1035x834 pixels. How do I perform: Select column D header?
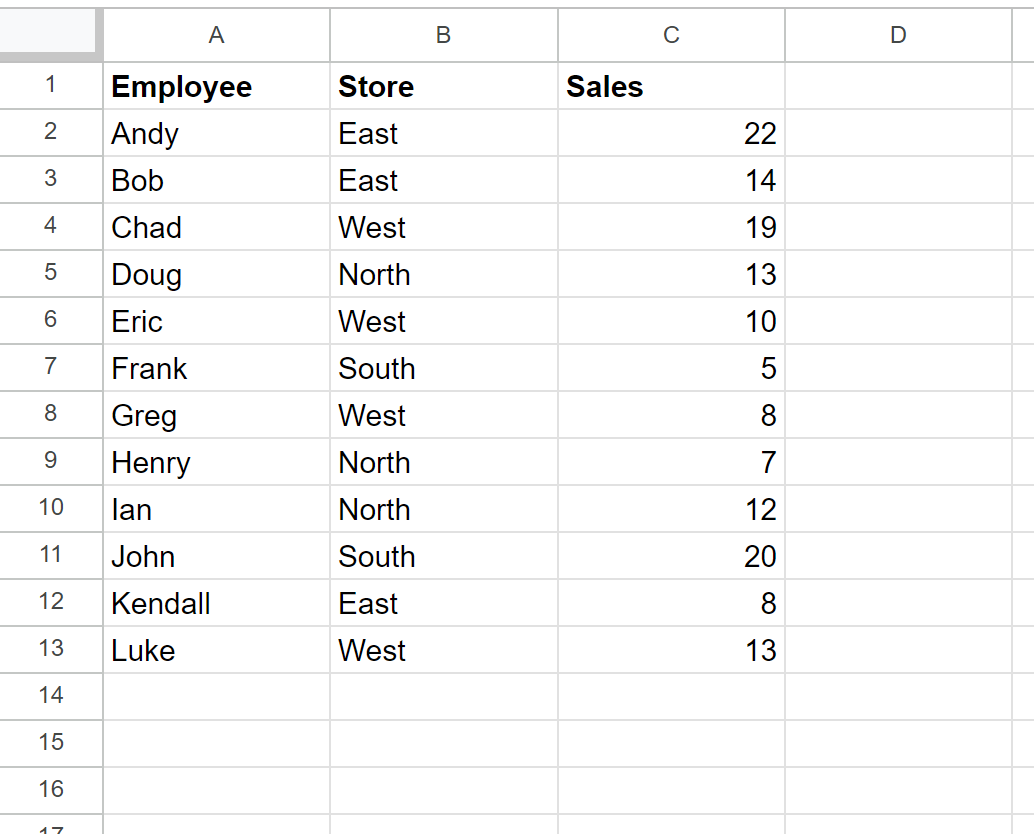898,35
